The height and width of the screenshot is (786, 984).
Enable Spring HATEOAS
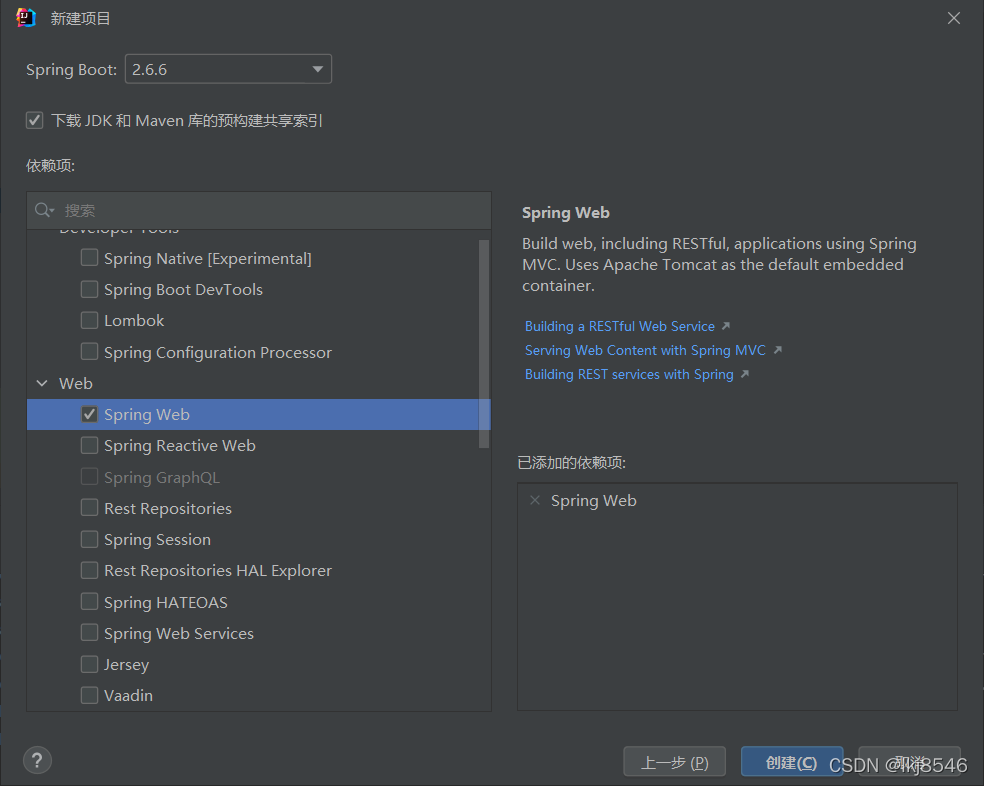coord(89,602)
